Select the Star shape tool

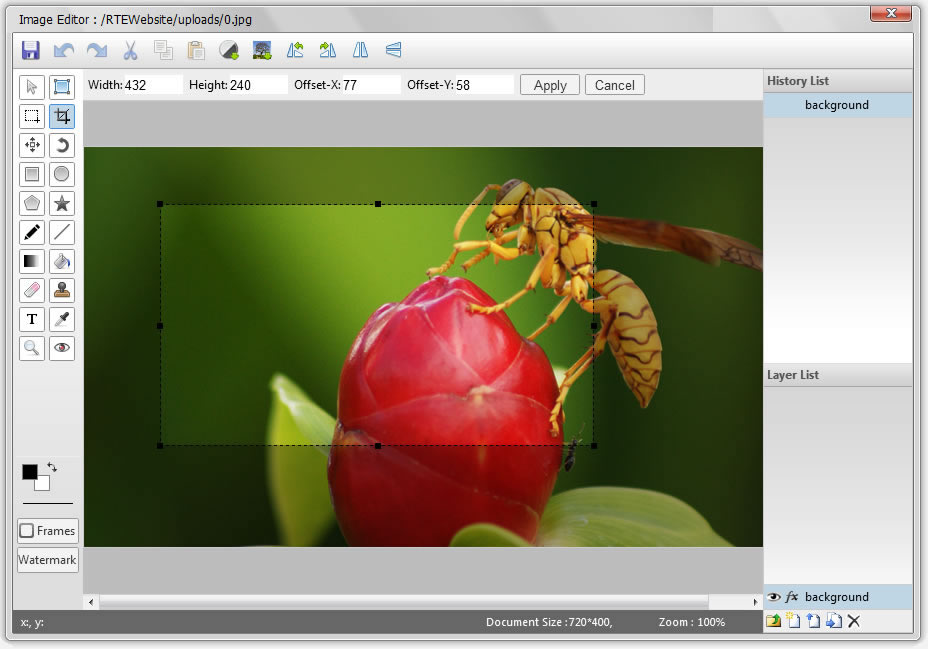pyautogui.click(x=62, y=204)
